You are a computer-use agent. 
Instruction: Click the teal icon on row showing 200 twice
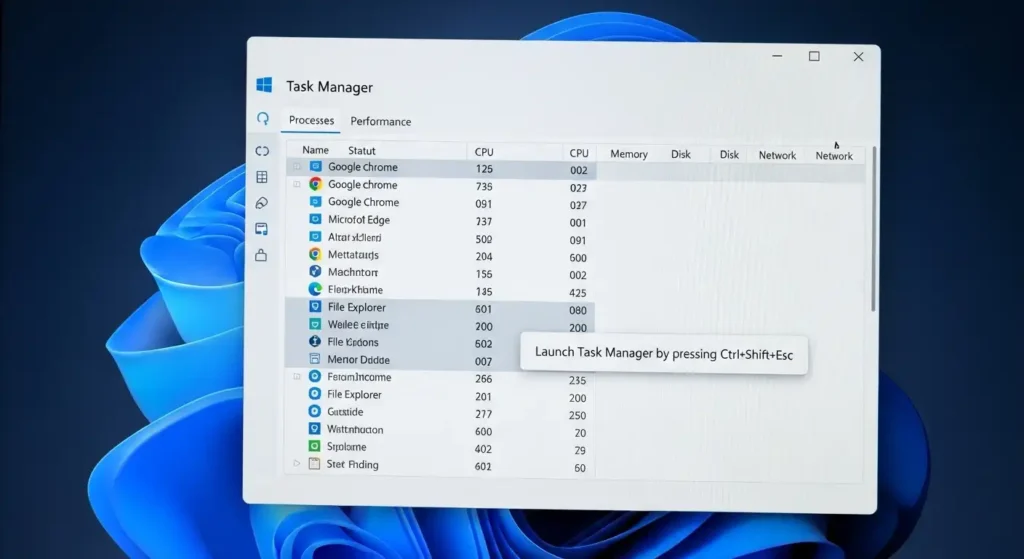click(x=315, y=325)
